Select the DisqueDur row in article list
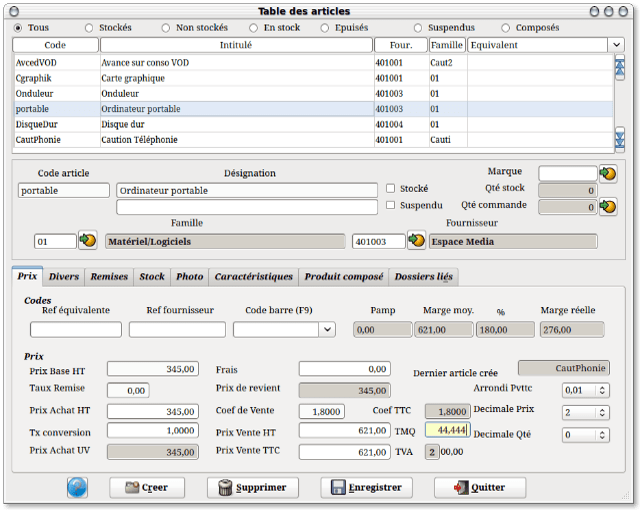 pos(313,124)
